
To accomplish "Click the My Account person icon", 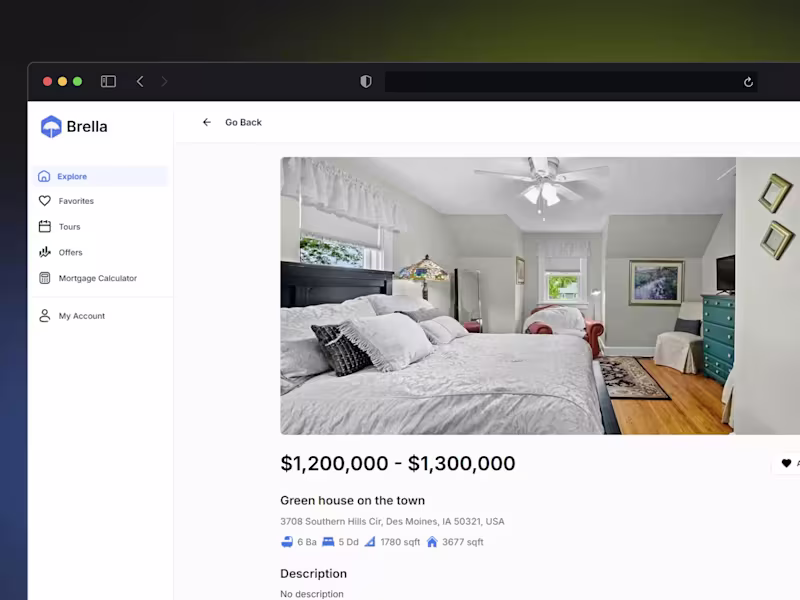I will tap(44, 315).
